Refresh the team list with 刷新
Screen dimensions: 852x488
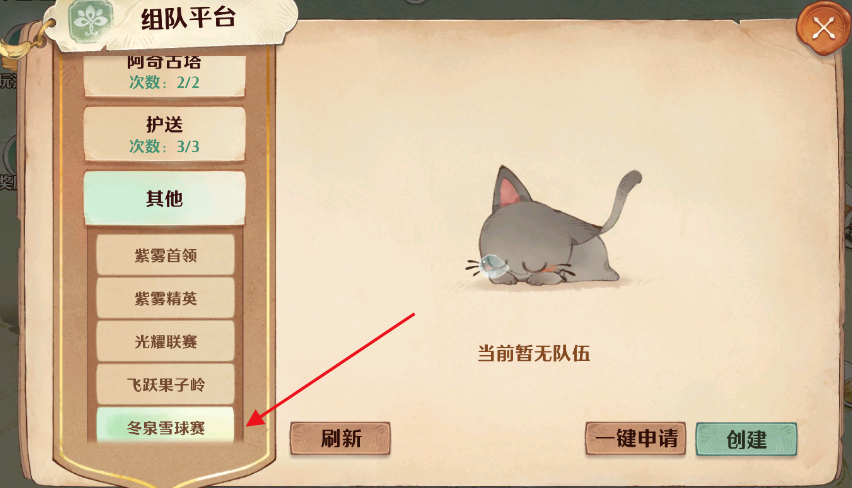point(340,438)
